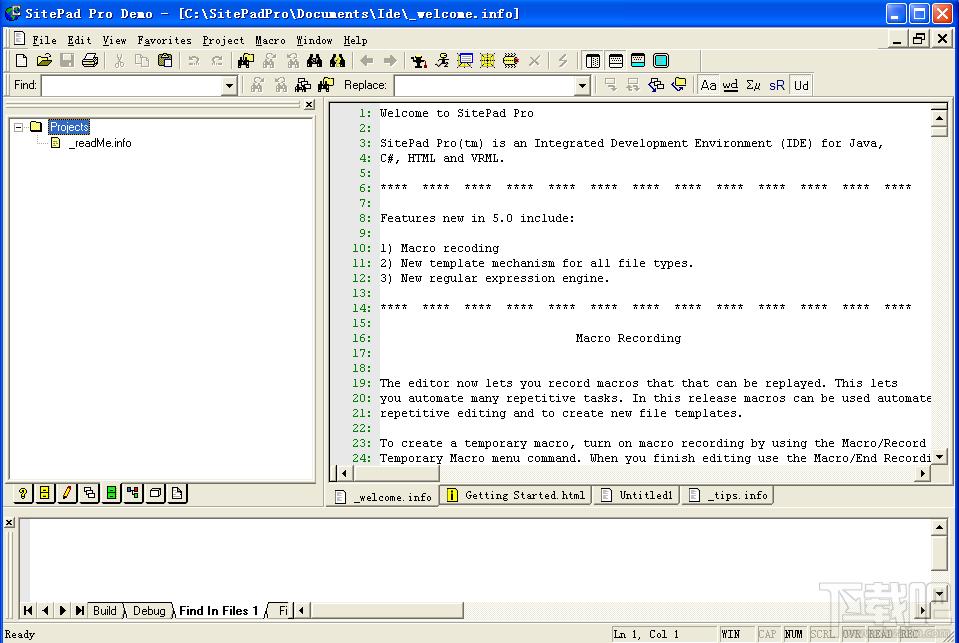Click inside the Find input field
The height and width of the screenshot is (643, 959).
click(132, 86)
